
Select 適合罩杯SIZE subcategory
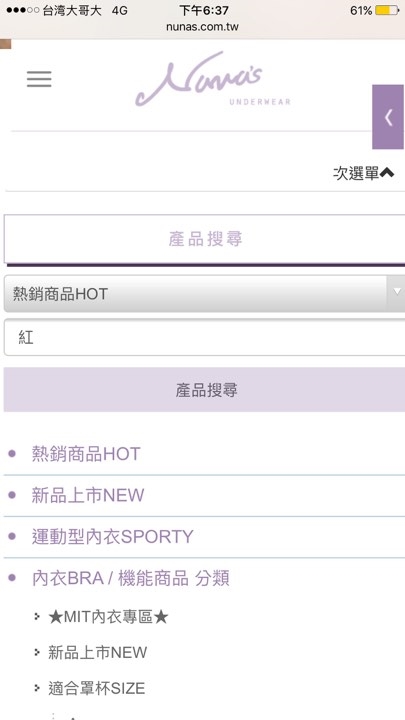96,688
